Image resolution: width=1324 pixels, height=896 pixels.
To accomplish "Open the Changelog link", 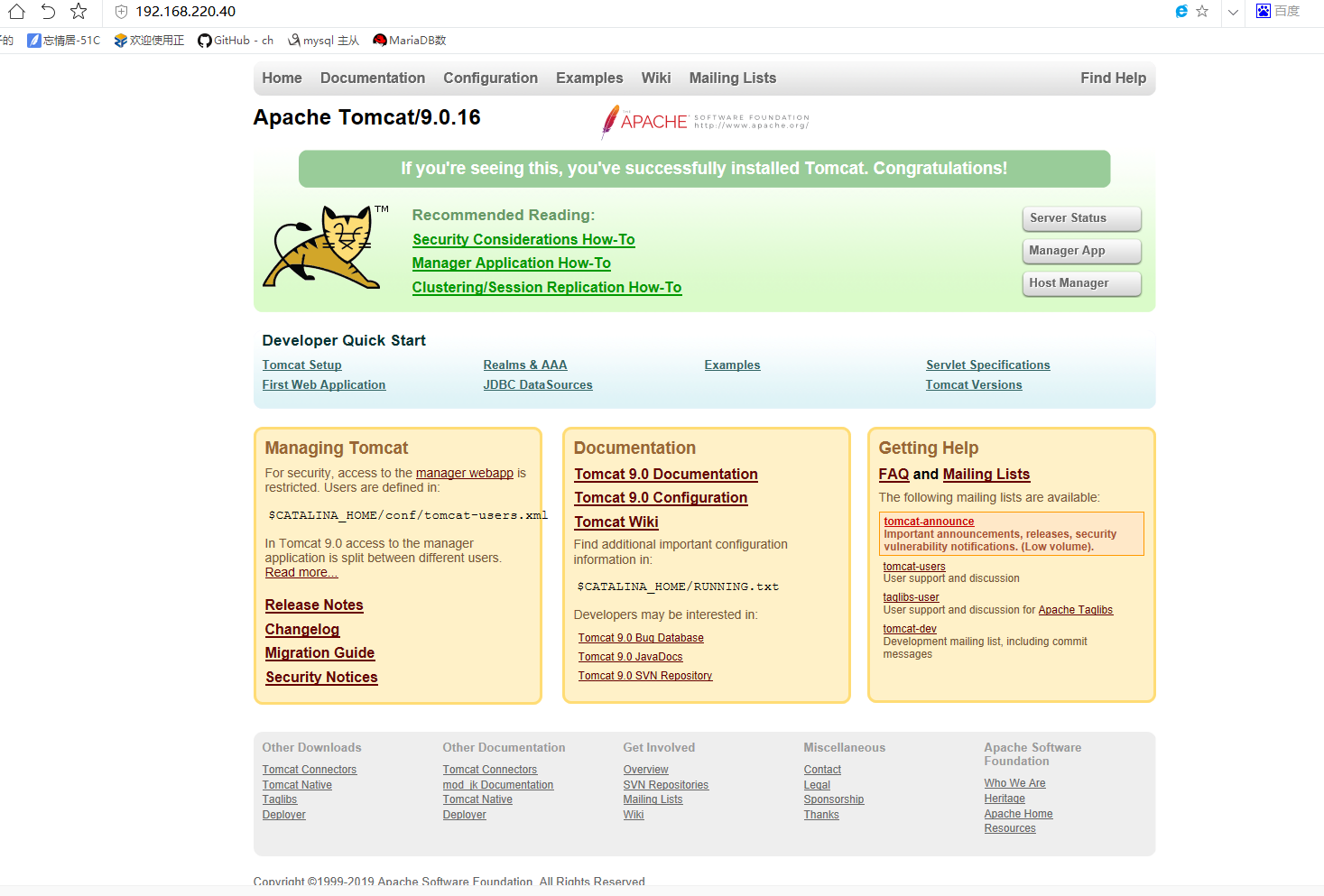I will (302, 630).
